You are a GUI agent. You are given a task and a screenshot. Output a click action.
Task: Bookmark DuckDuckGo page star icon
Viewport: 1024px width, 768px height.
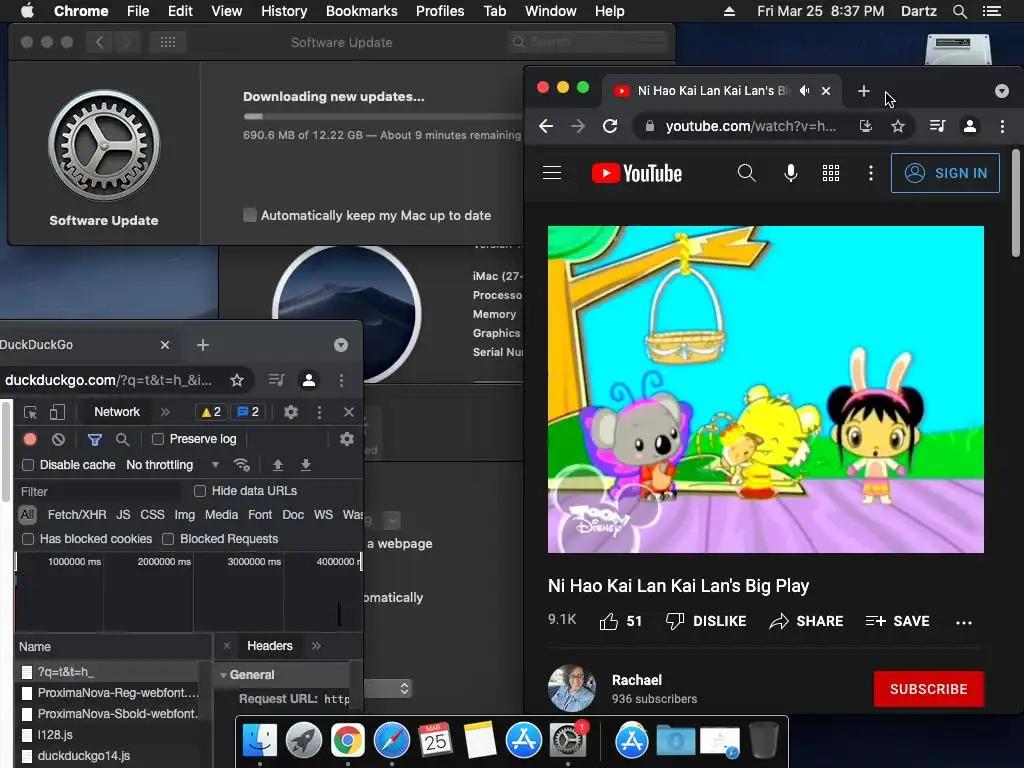pos(236,380)
